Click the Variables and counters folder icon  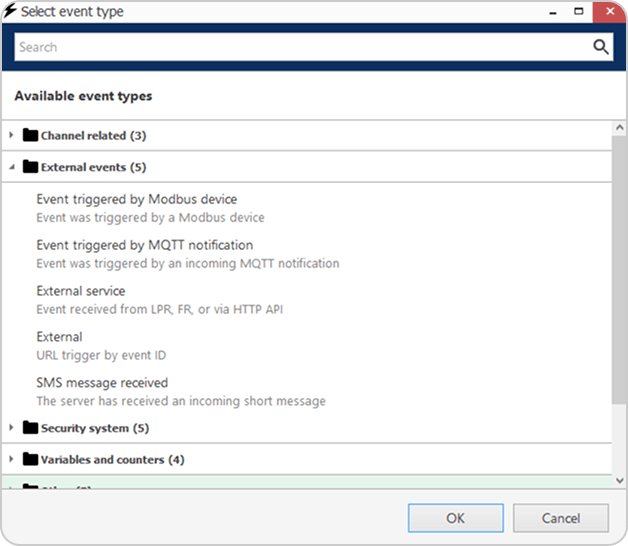click(x=30, y=460)
